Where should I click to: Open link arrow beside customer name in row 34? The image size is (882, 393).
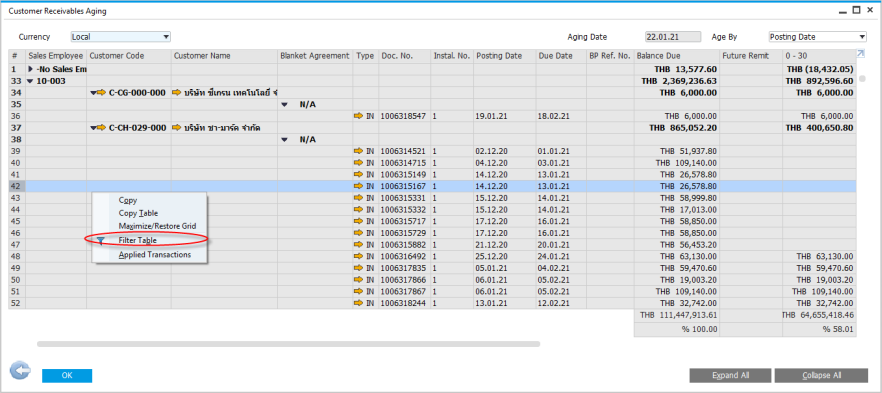pyautogui.click(x=177, y=92)
